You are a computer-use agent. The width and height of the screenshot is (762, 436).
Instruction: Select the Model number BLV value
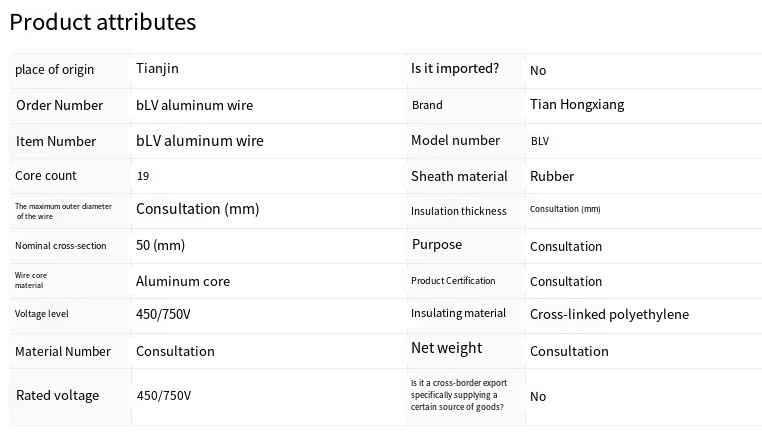[x=539, y=141]
